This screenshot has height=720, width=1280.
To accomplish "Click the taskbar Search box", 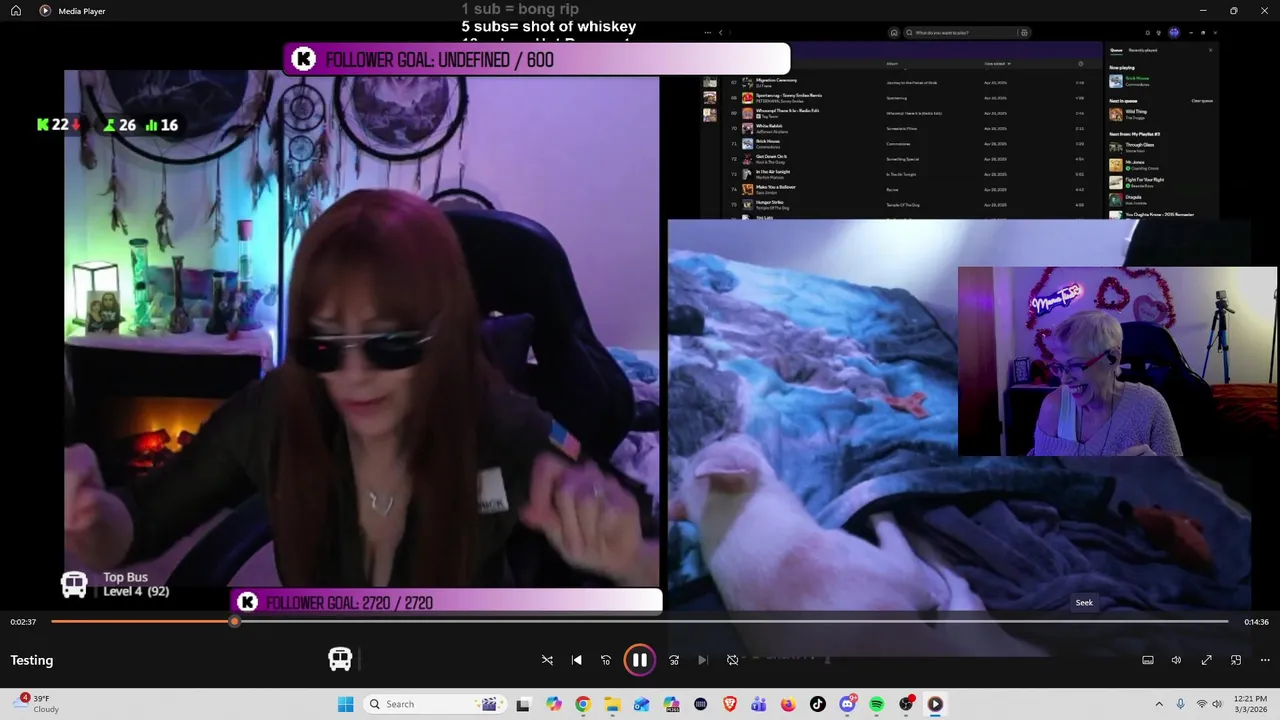I will pos(434,704).
